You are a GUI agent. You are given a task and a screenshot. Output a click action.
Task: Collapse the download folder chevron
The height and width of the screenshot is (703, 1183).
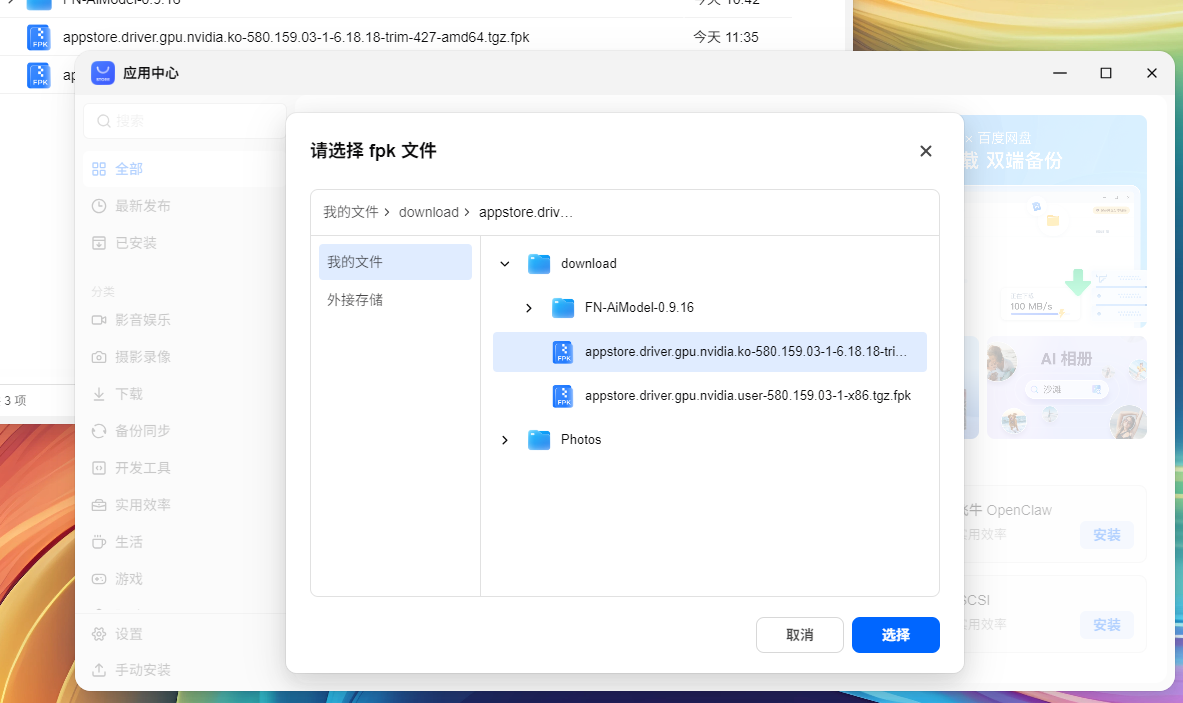click(505, 263)
